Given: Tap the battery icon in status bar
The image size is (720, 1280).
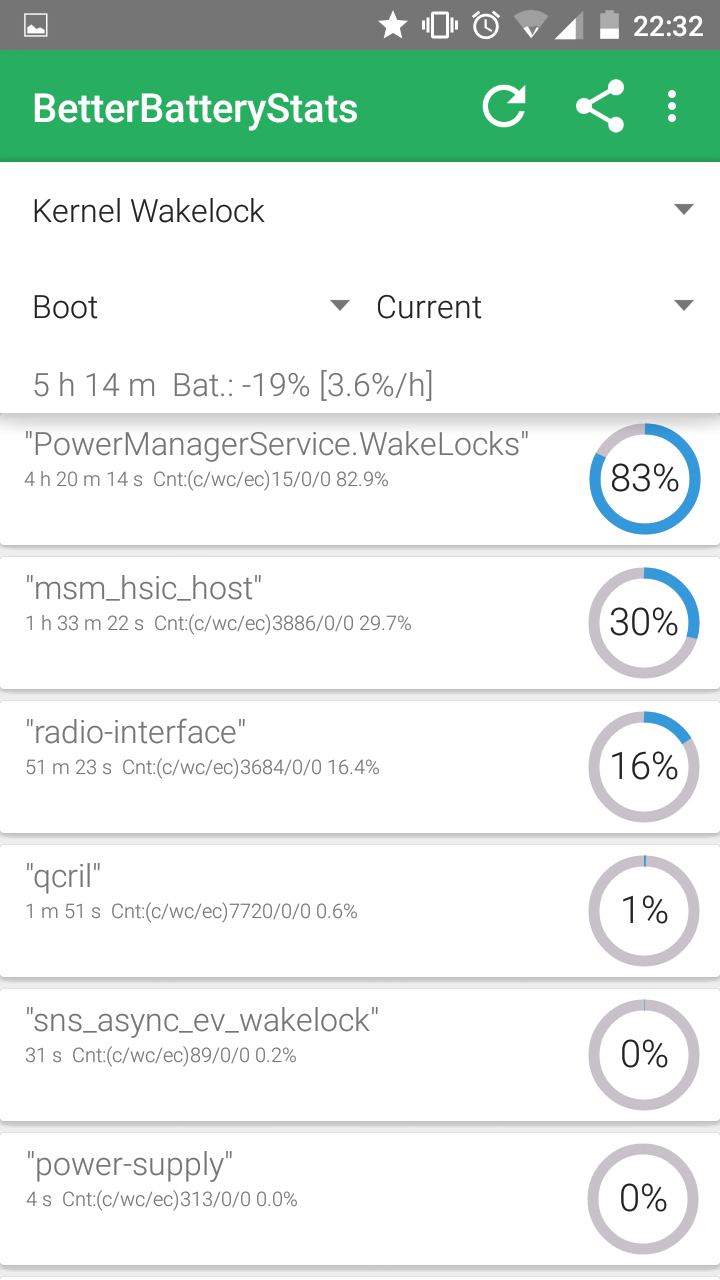Looking at the screenshot, I should tap(609, 25).
